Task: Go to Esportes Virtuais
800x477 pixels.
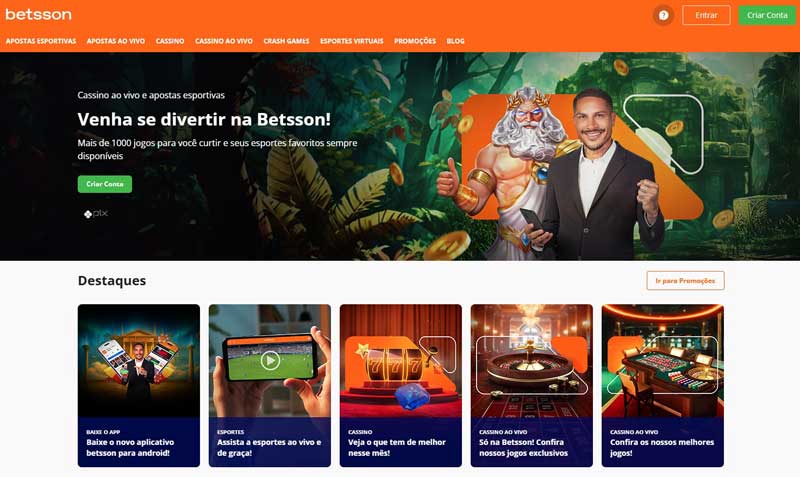Action: pos(352,41)
